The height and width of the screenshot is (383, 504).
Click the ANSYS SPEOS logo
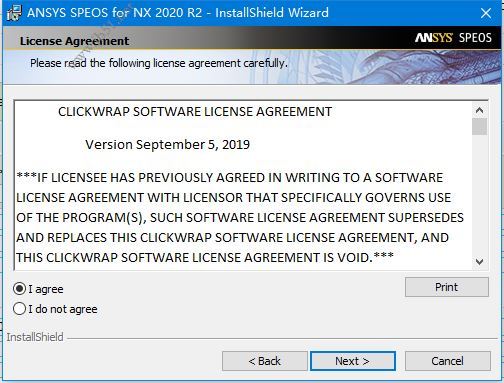click(x=453, y=38)
